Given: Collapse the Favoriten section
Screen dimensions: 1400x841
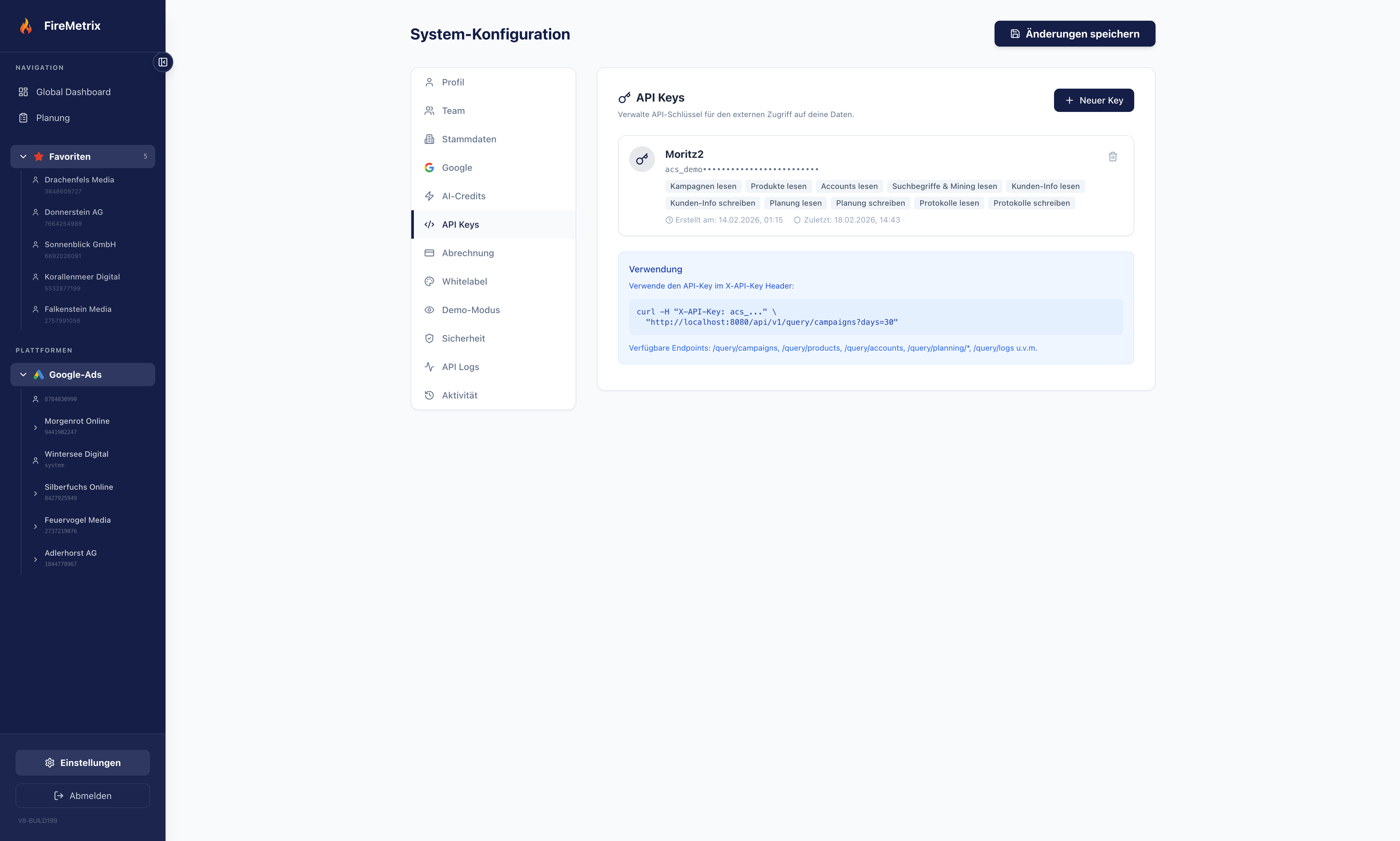Looking at the screenshot, I should tap(23, 156).
